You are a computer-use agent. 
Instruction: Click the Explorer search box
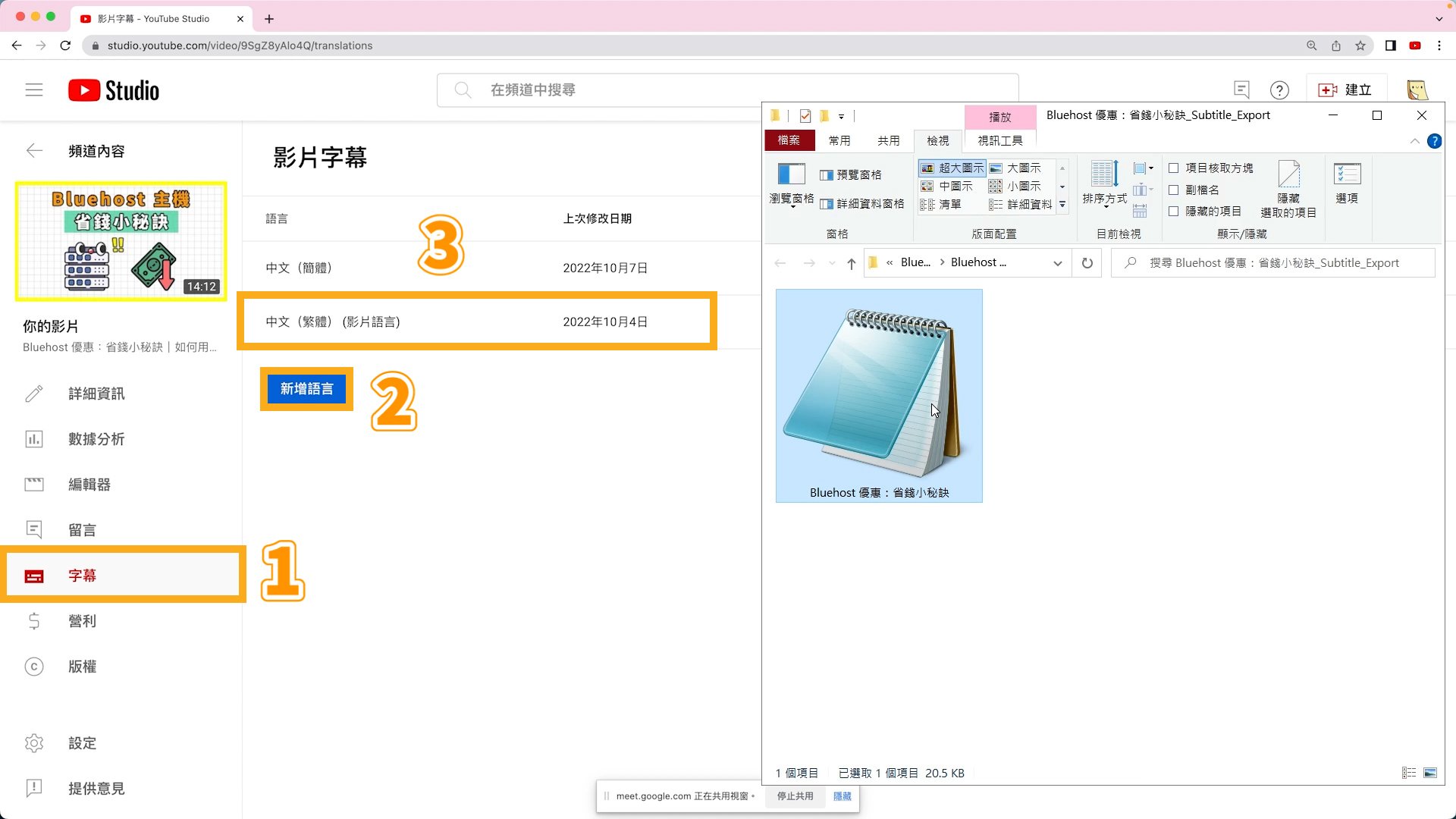pyautogui.click(x=1273, y=263)
